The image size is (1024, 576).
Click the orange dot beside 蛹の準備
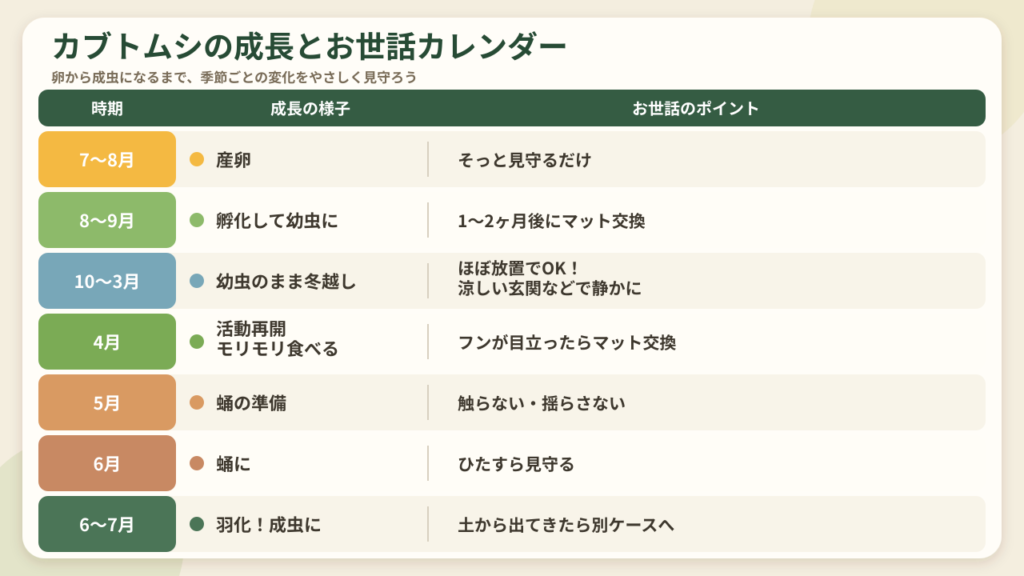197,402
